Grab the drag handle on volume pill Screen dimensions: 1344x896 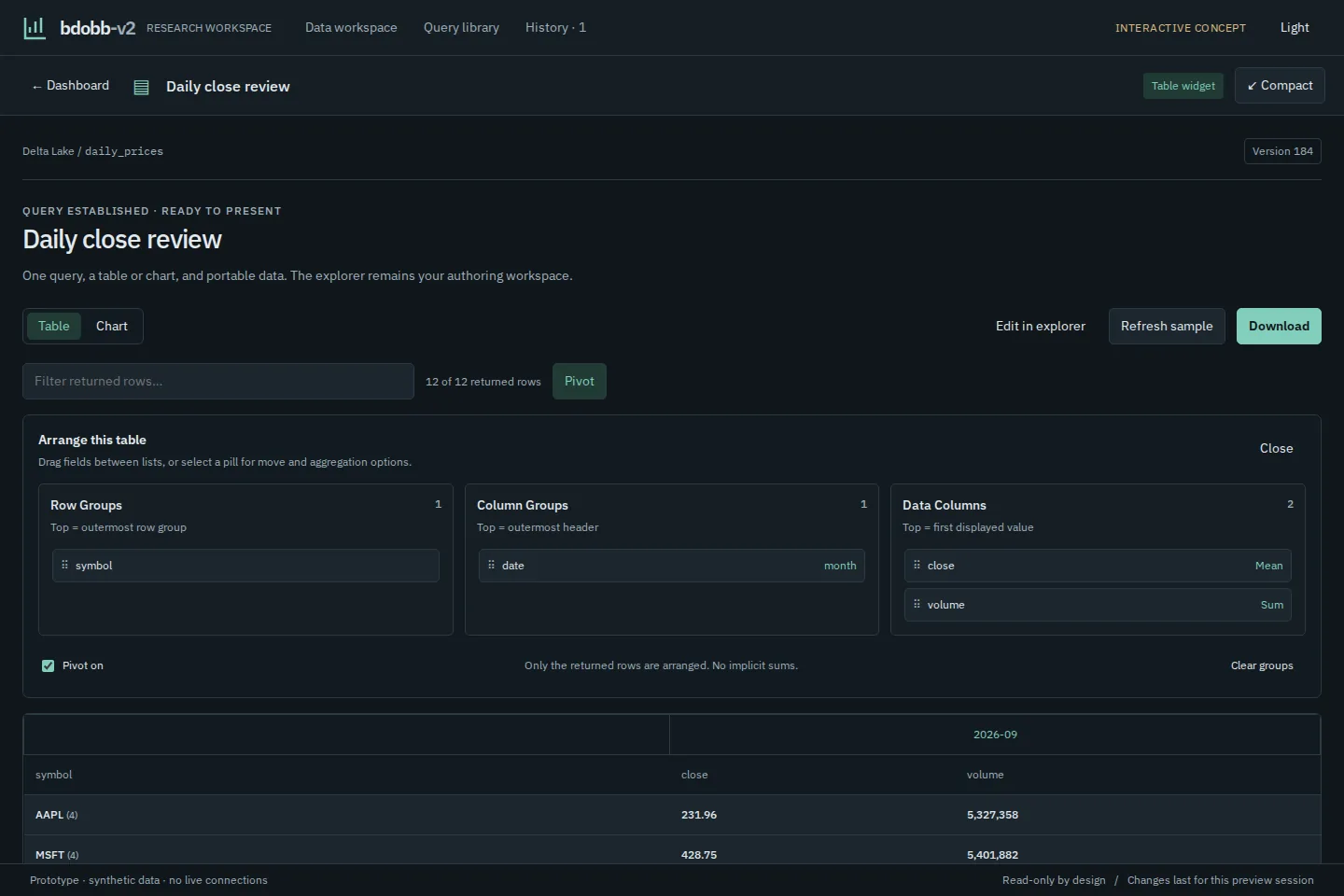point(917,605)
